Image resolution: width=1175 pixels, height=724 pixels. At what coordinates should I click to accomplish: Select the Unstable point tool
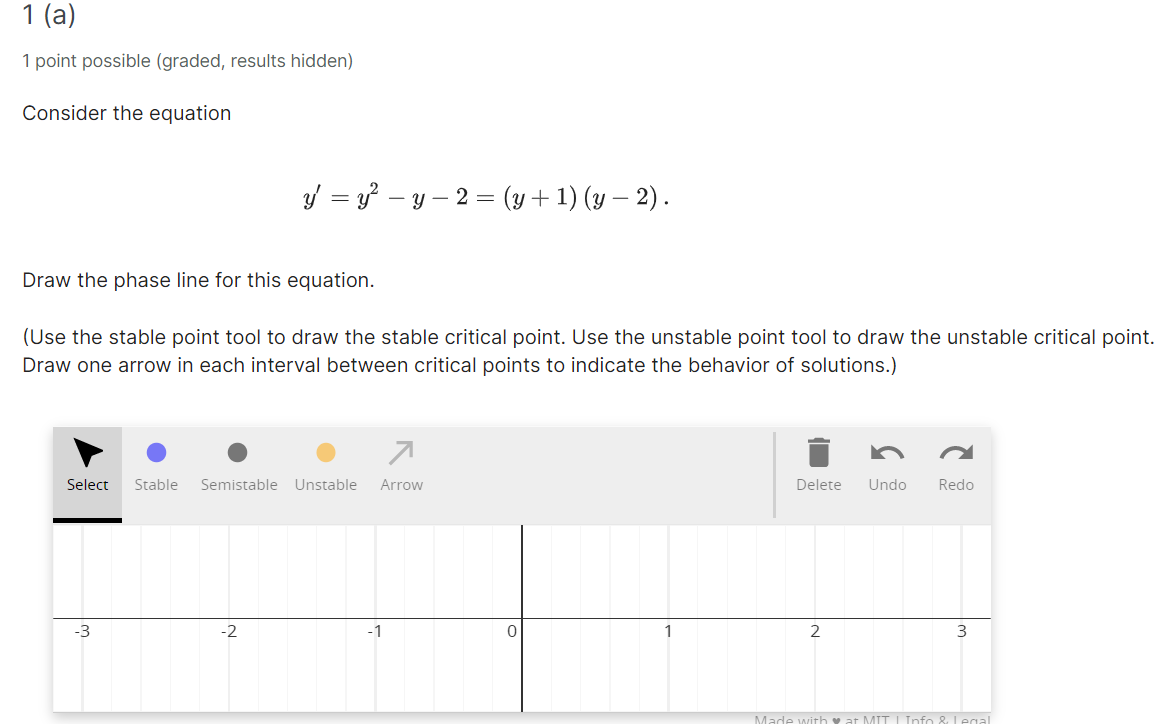325,466
